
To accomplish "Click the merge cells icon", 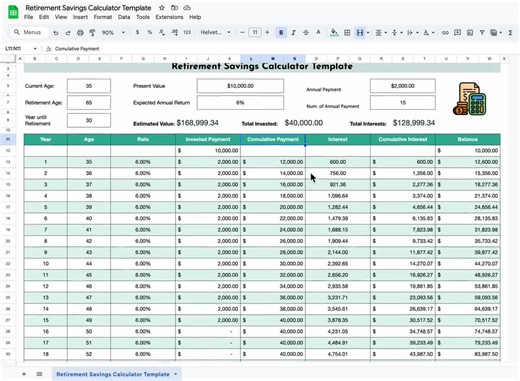I will pos(360,33).
